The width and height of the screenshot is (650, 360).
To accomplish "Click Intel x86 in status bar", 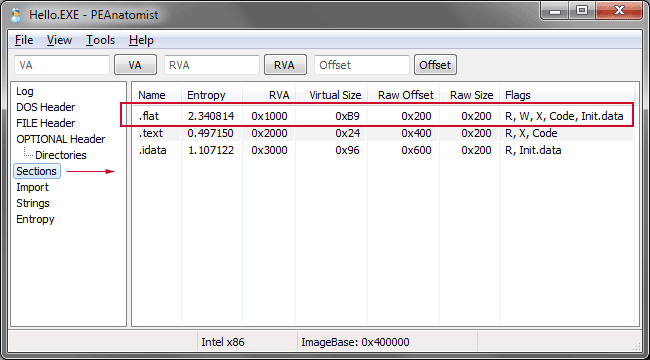I will [223, 342].
